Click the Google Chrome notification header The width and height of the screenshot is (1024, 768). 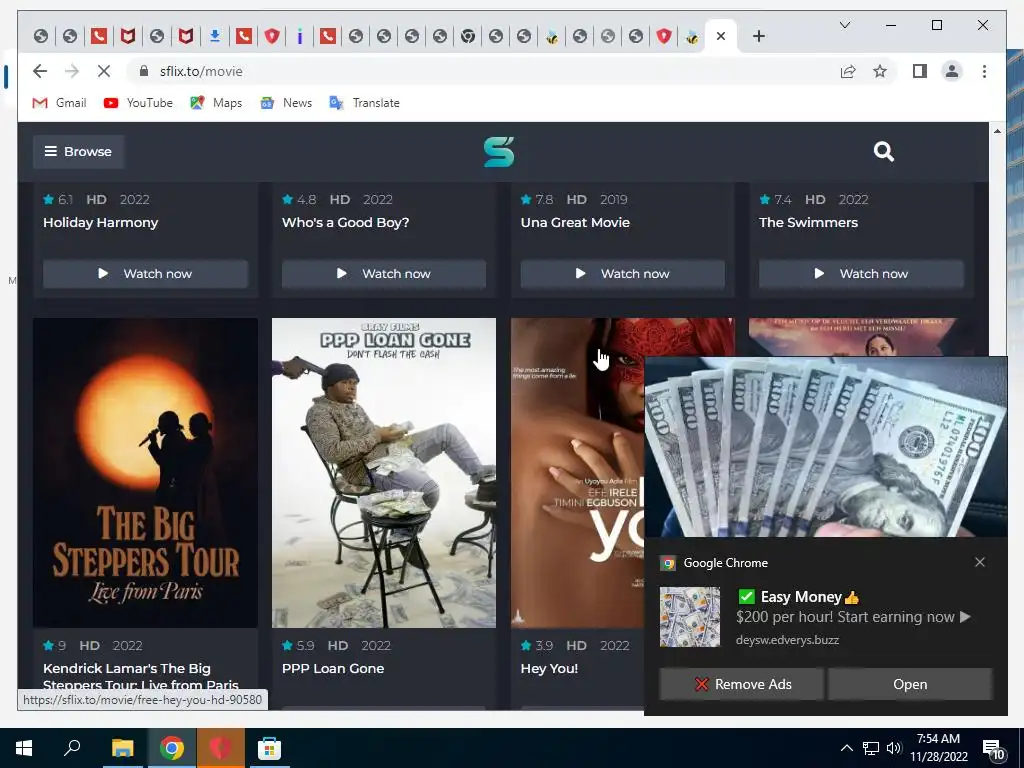click(714, 562)
